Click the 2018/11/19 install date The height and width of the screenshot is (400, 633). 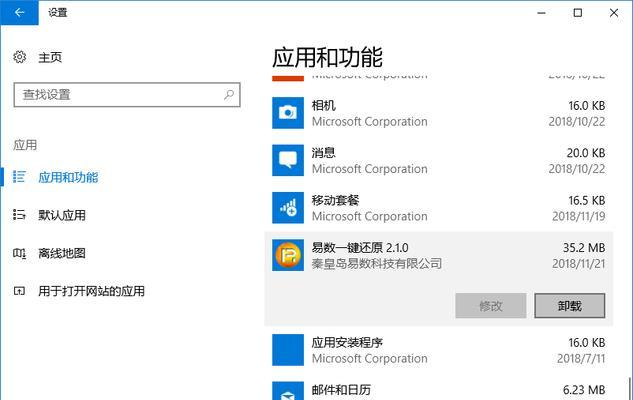click(x=579, y=216)
